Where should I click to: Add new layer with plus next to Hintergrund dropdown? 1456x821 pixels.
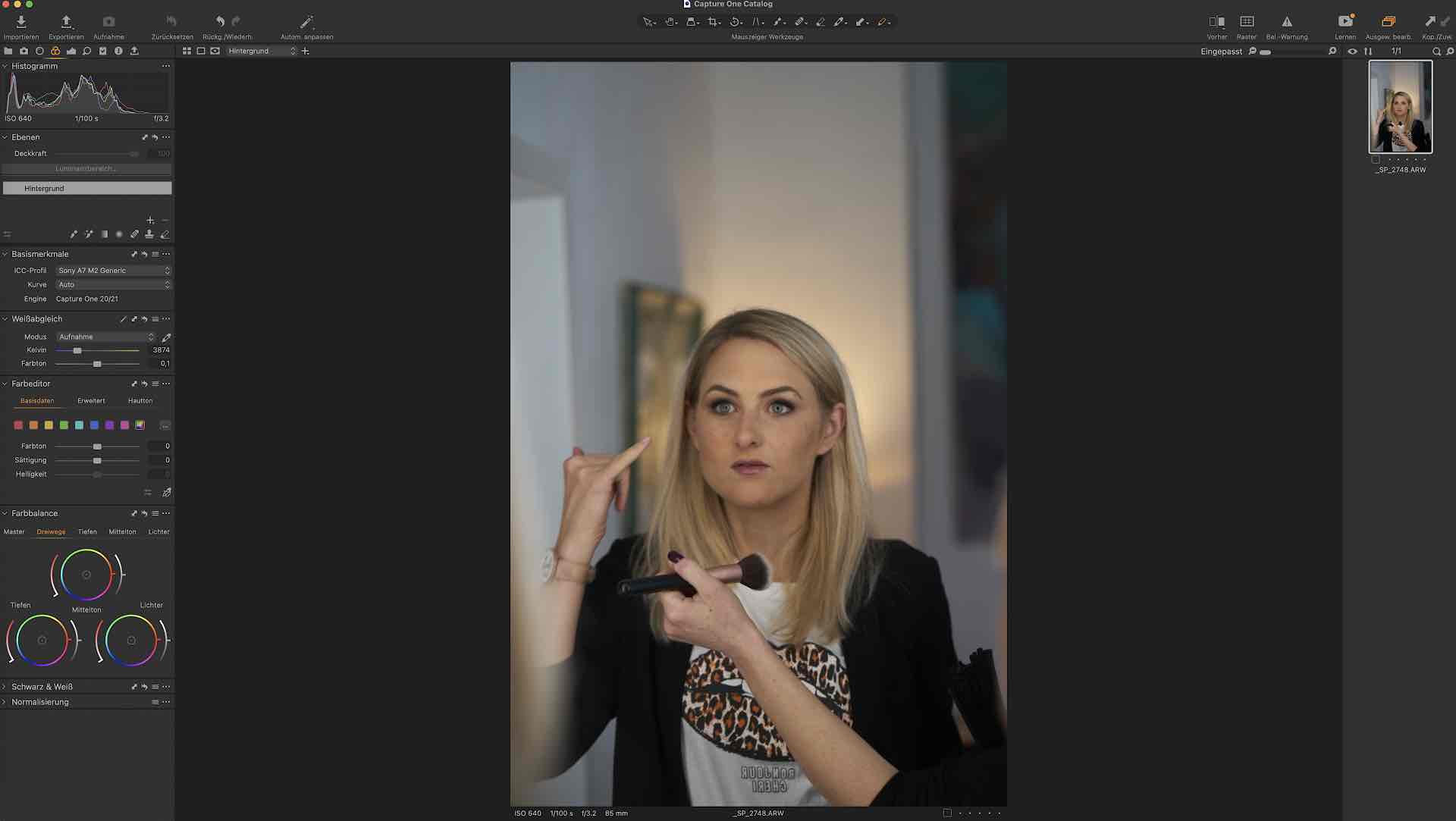click(x=306, y=51)
